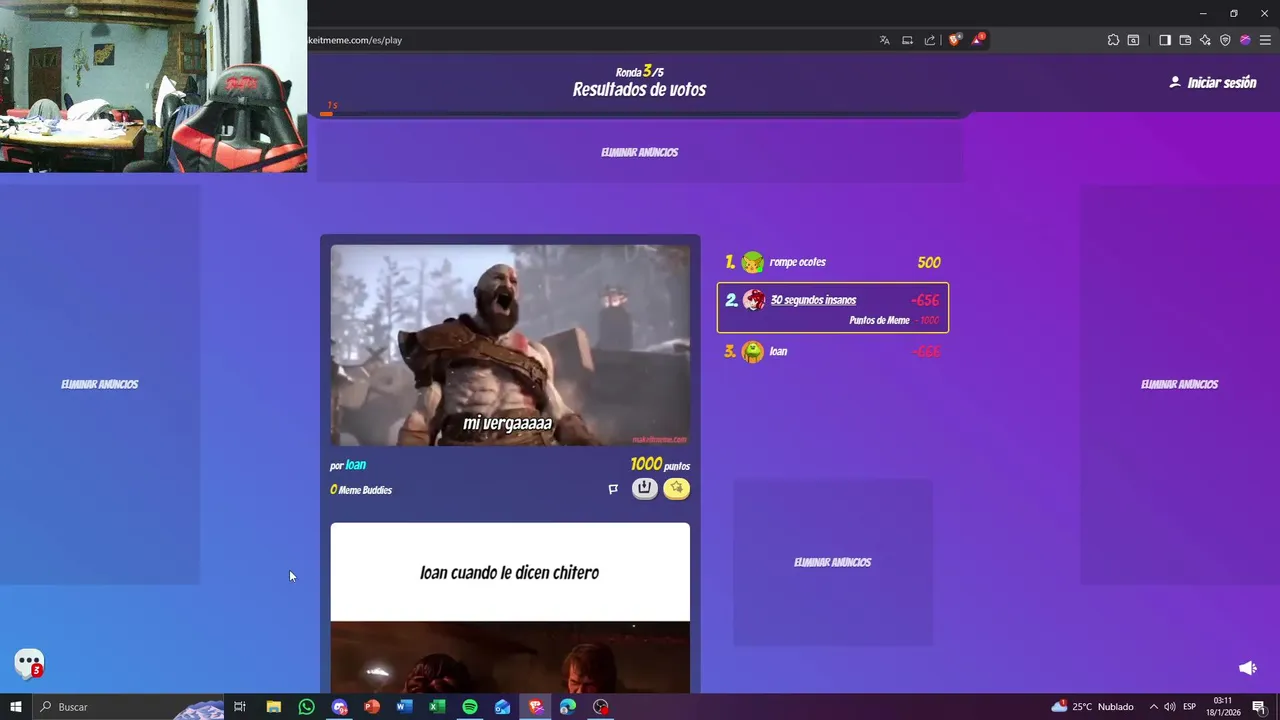Click the user icon beside Iniciar sesión
Viewport: 1280px width, 720px height.
tap(1175, 82)
